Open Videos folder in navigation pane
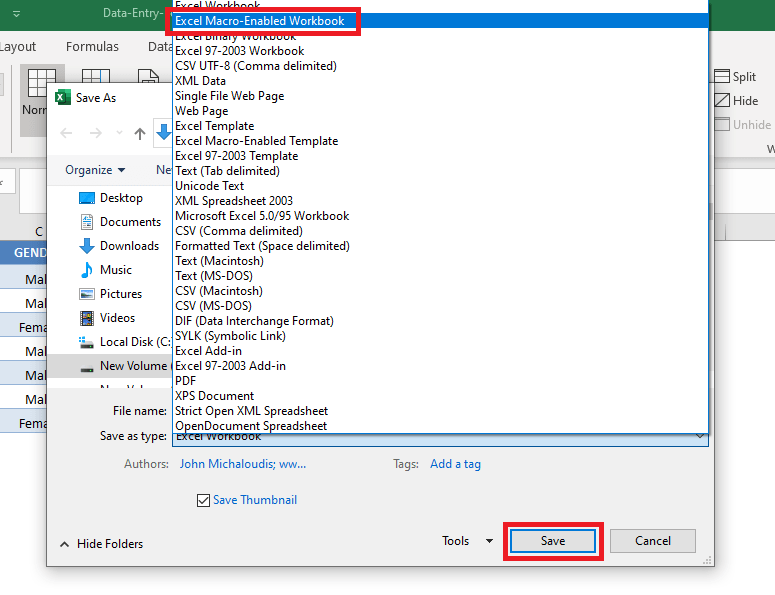Image resolution: width=775 pixels, height=595 pixels. [107, 318]
